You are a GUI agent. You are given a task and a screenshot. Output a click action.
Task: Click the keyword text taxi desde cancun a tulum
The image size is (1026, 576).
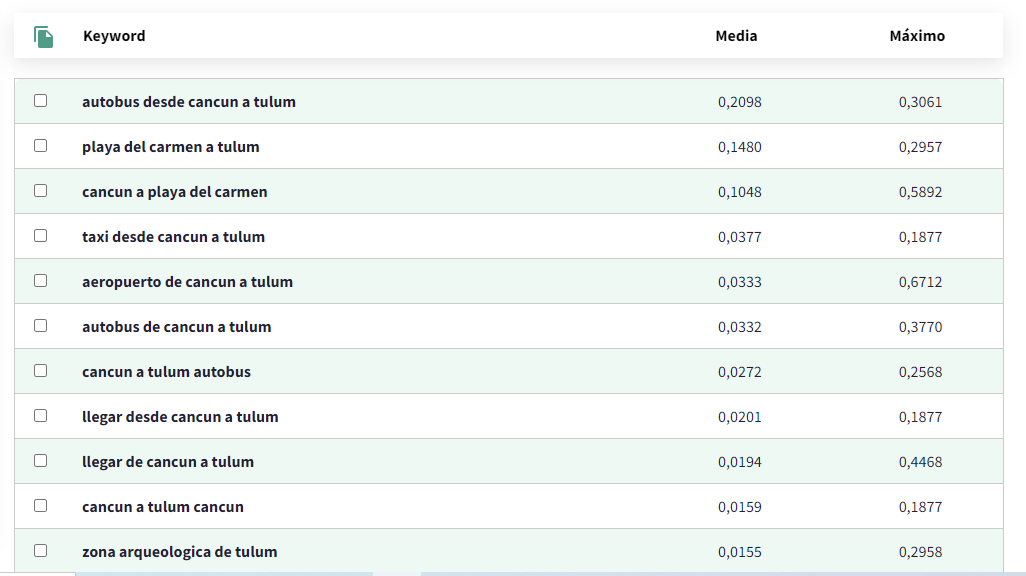coord(173,237)
